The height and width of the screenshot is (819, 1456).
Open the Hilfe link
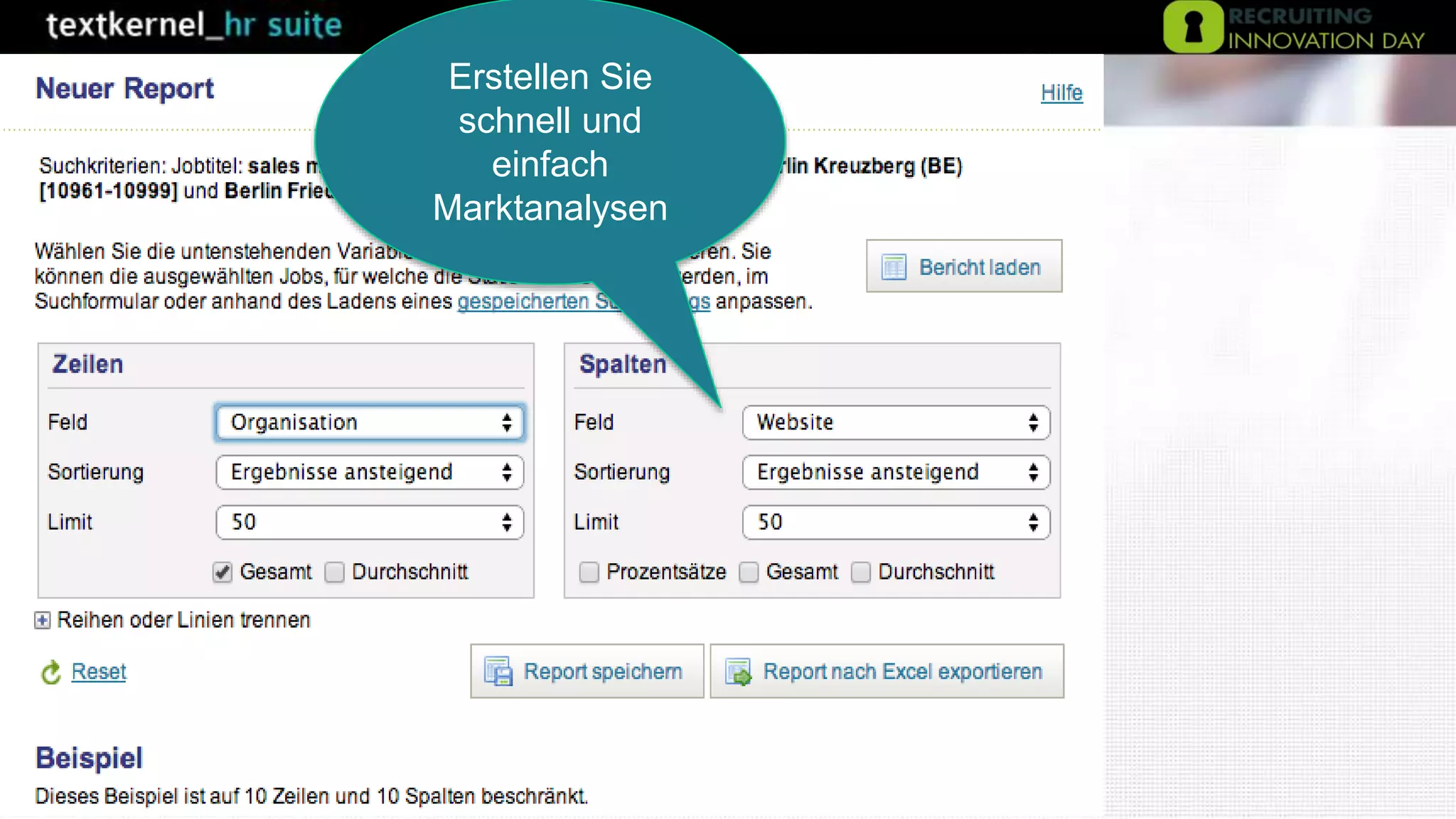point(1061,92)
